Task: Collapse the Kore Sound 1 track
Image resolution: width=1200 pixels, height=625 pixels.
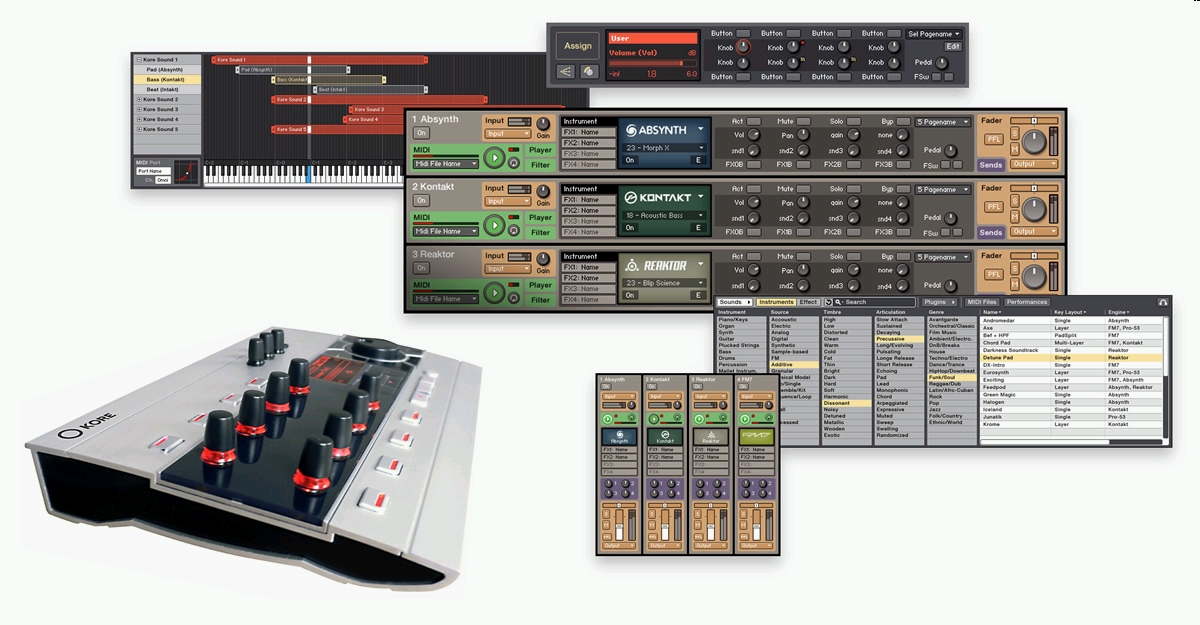Action: click(139, 59)
